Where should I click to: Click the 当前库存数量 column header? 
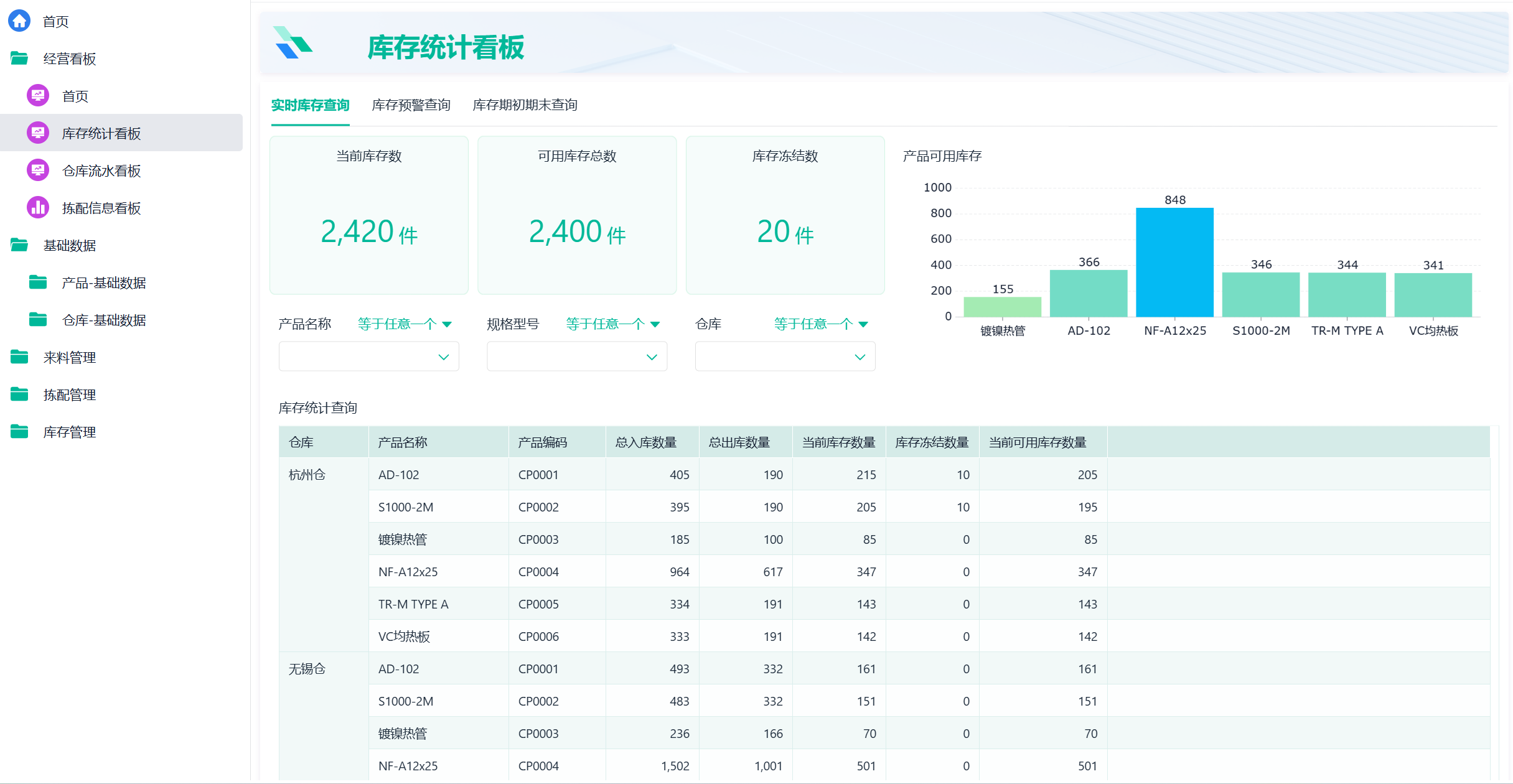pyautogui.click(x=838, y=442)
